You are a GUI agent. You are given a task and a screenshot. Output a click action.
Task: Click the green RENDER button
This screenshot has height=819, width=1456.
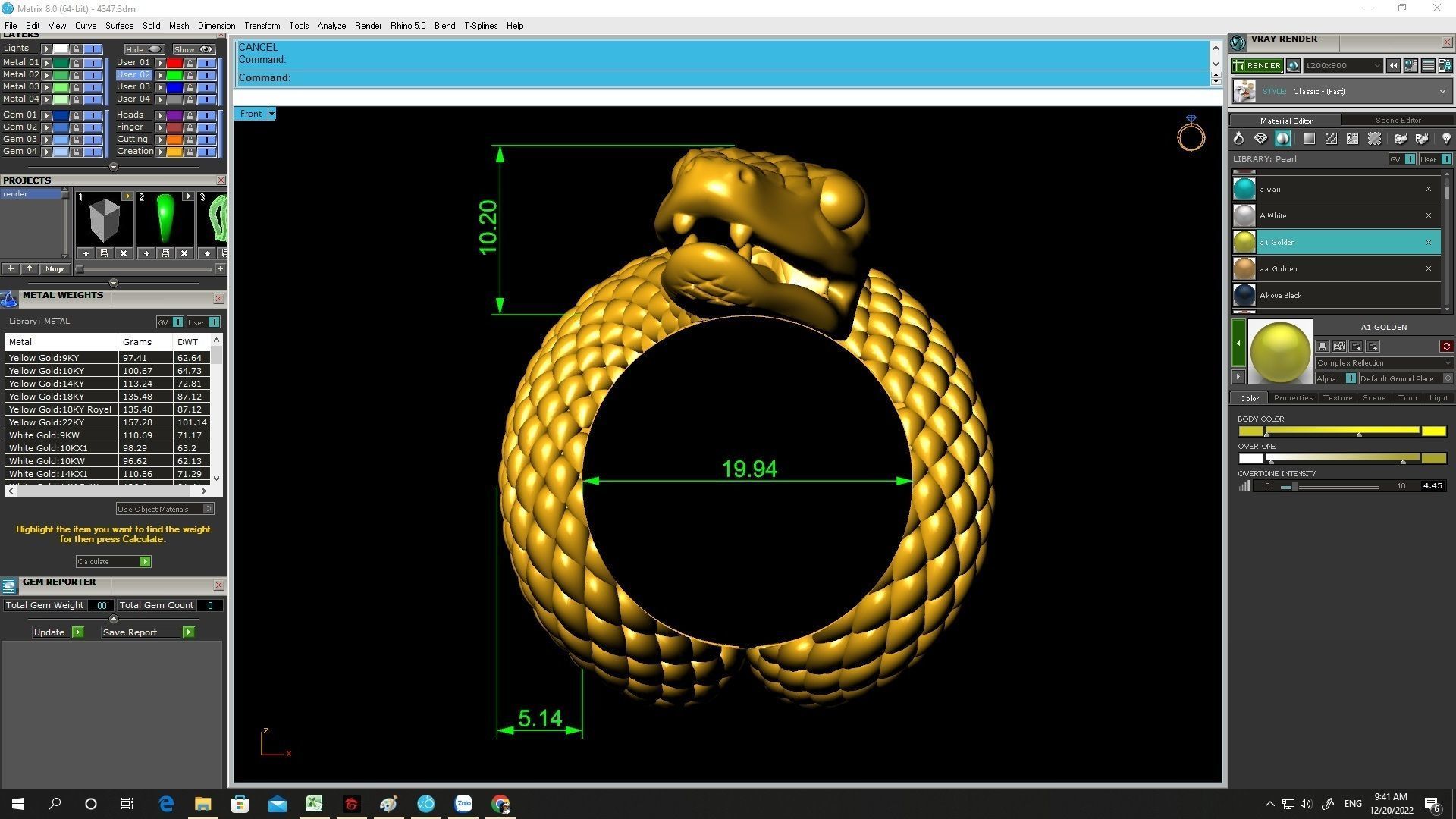point(1257,66)
